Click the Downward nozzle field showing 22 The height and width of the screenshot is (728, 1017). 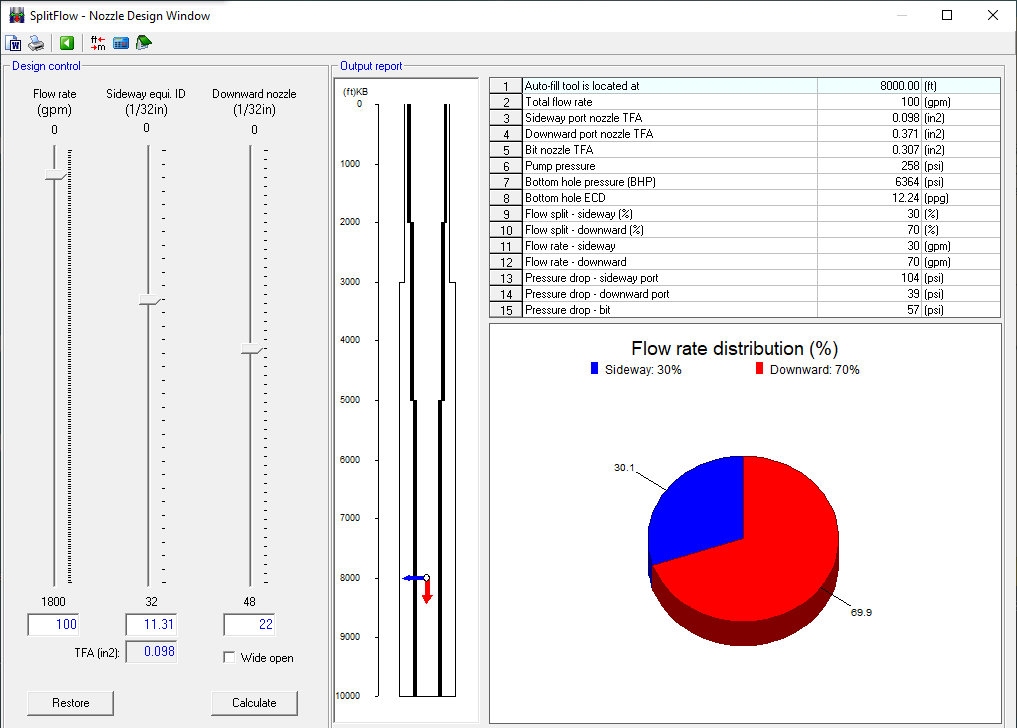[x=249, y=625]
